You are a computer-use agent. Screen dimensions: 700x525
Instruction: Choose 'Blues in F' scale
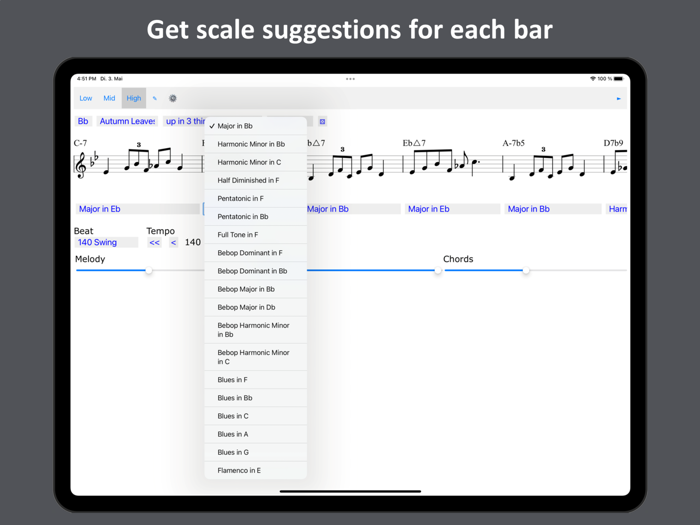pos(255,380)
